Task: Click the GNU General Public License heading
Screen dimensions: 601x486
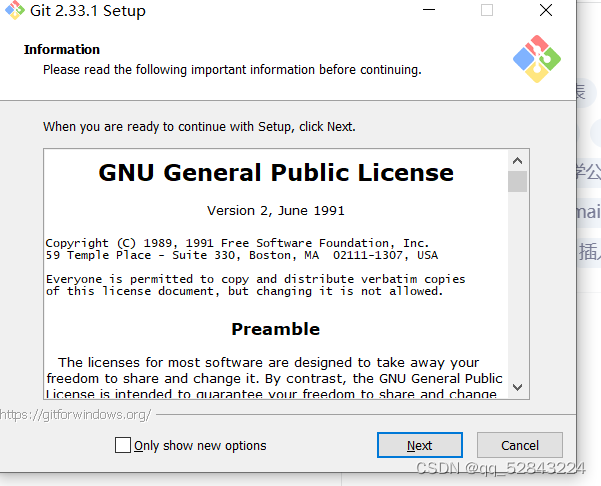Action: (x=276, y=172)
